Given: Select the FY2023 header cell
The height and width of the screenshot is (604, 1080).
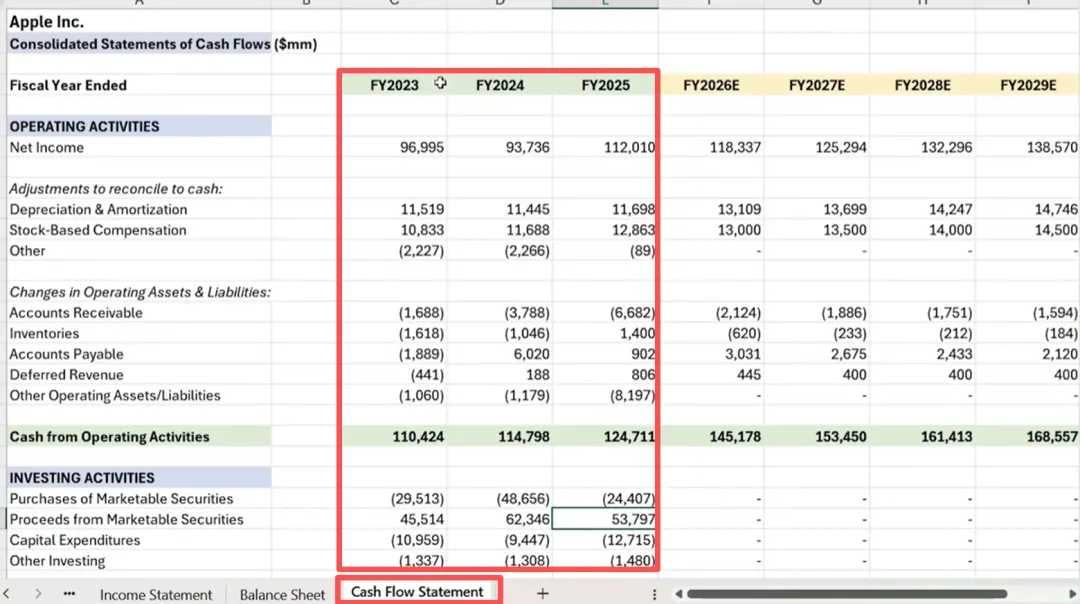Looking at the screenshot, I should pyautogui.click(x=395, y=85).
